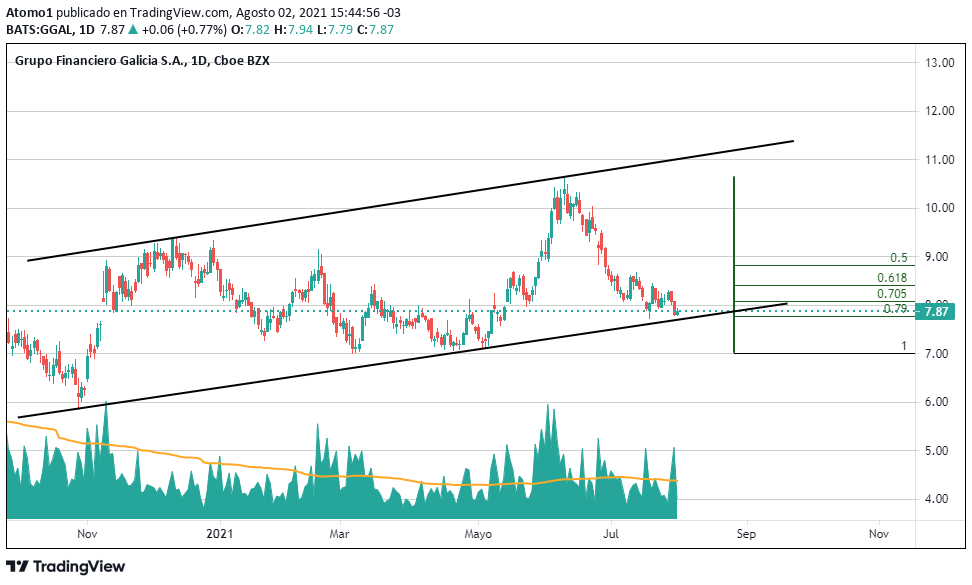Image resolution: width=972 pixels, height=585 pixels.
Task: Click the Mar label on time axis
Action: (x=339, y=534)
